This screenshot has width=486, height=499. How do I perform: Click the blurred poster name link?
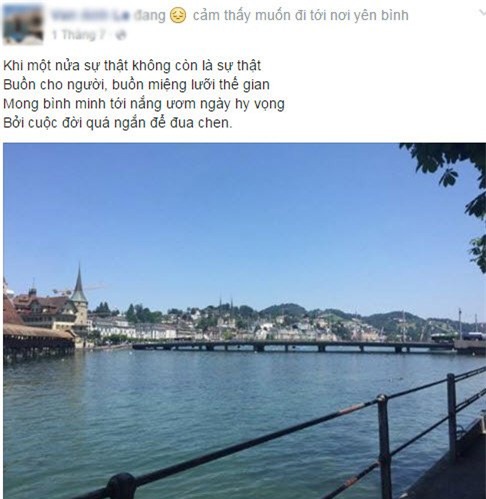pyautogui.click(x=90, y=15)
